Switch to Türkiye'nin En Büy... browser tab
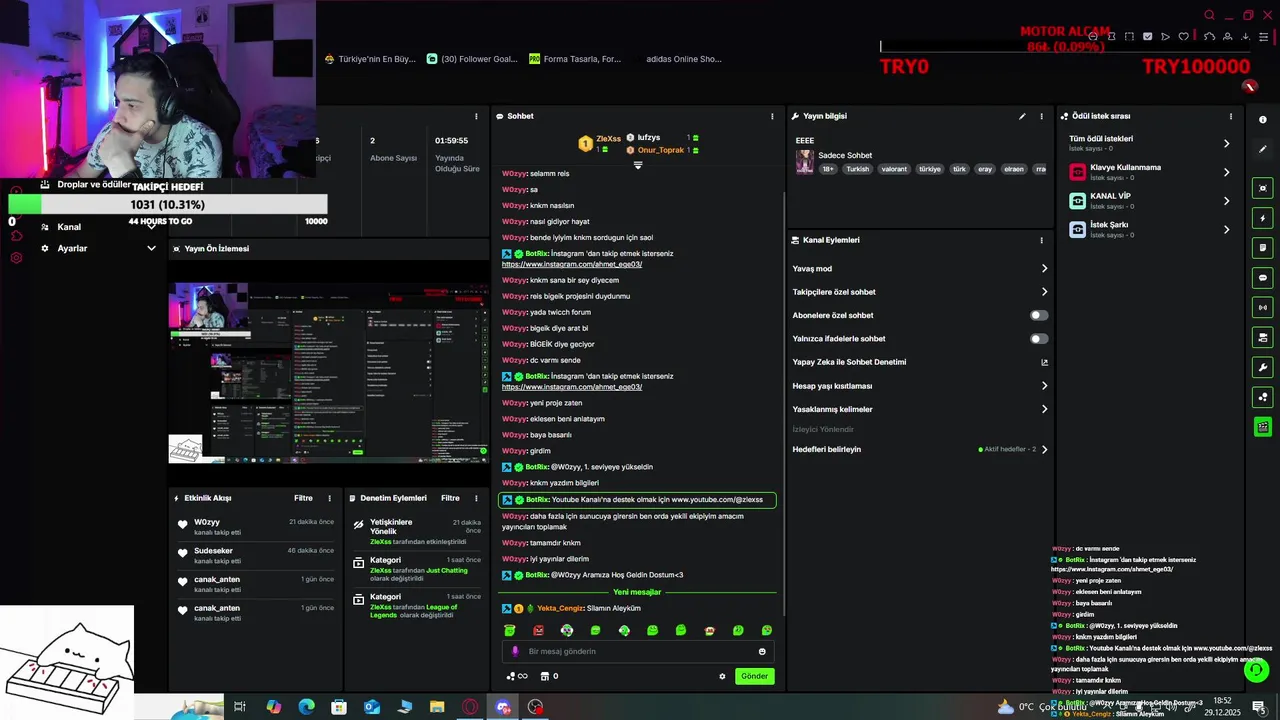The image size is (1280, 720). tap(370, 59)
